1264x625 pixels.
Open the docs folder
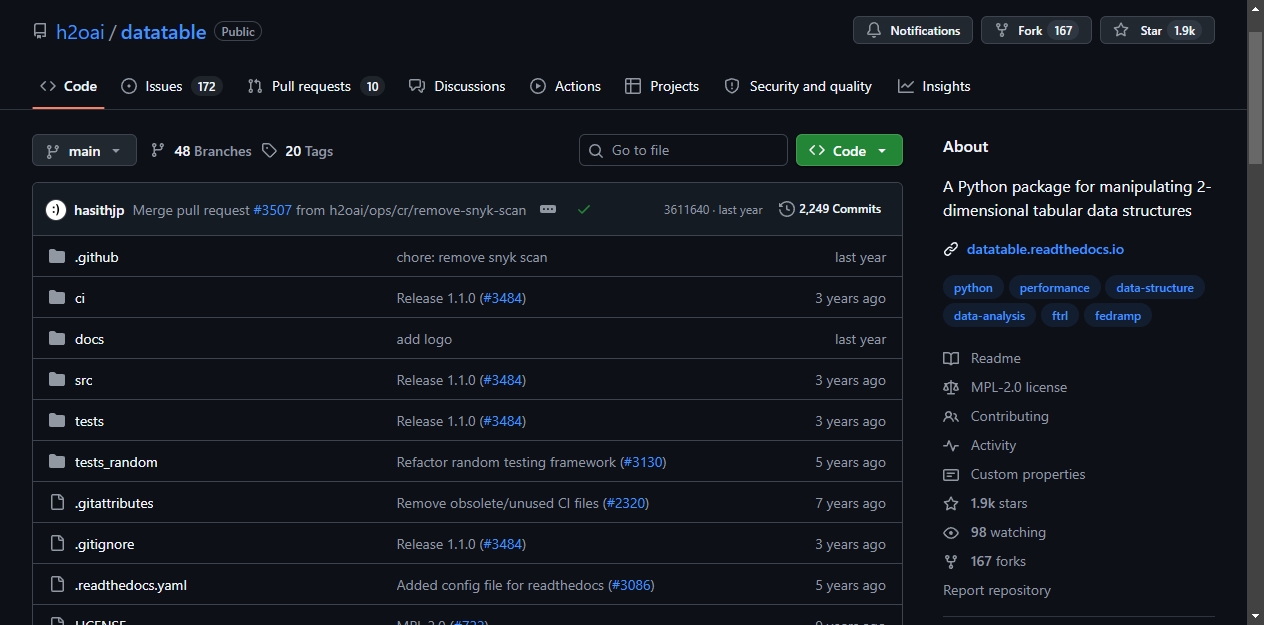[89, 339]
